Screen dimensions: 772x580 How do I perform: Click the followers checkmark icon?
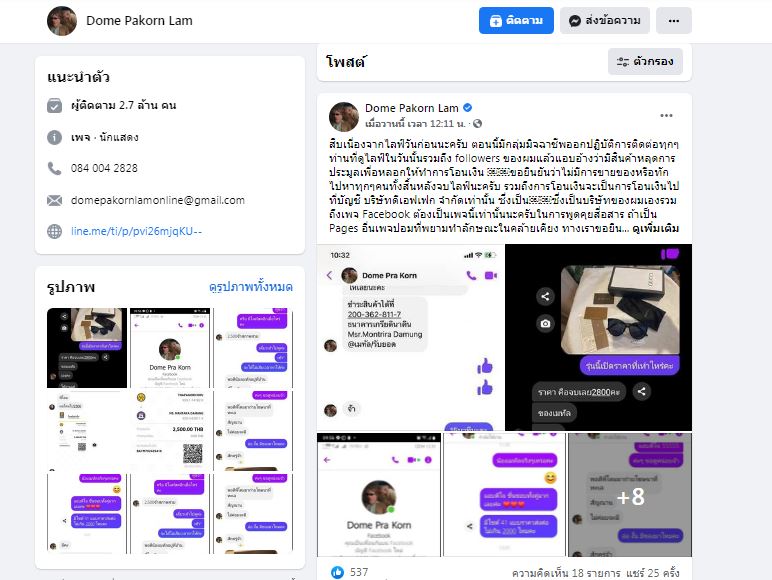point(54,105)
